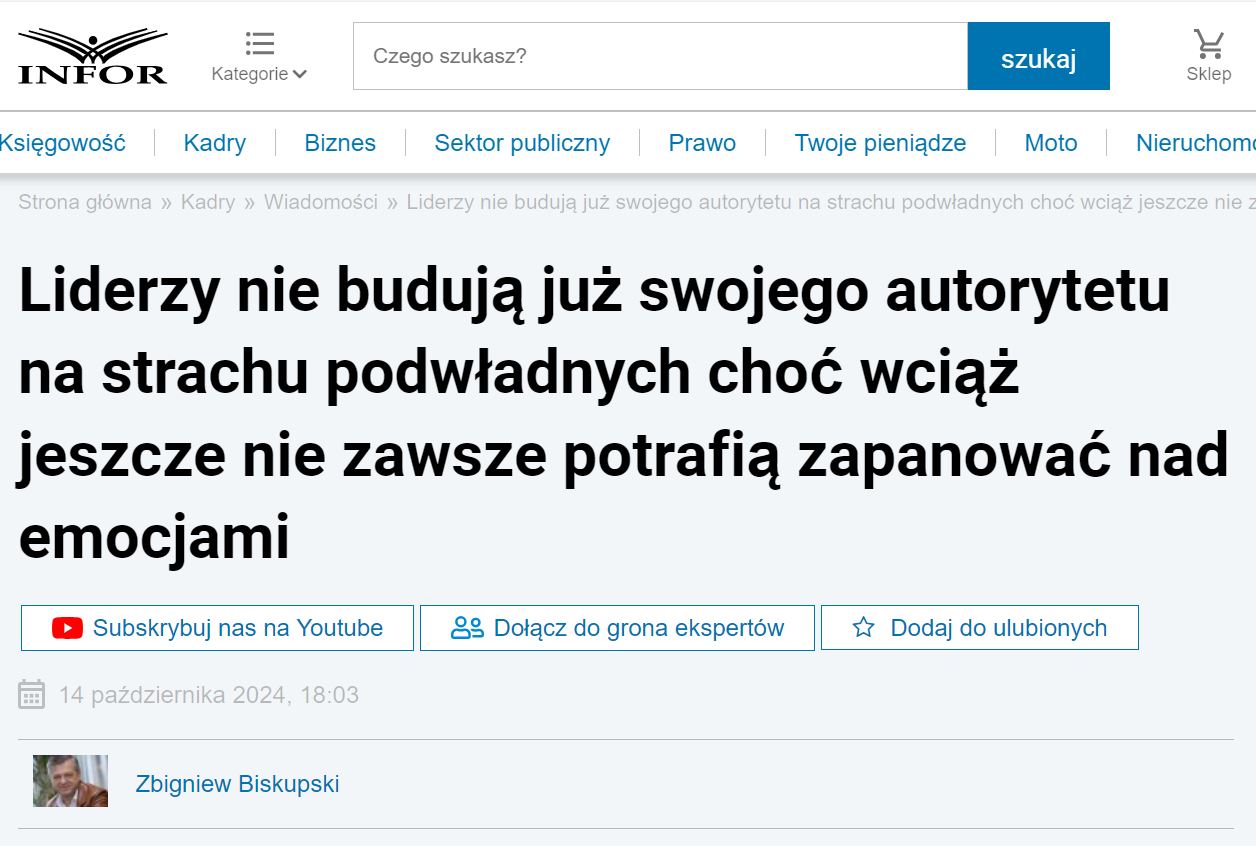Screen dimensions: 1256x858
Task: Open the Prawo section
Action: pyautogui.click(x=702, y=143)
